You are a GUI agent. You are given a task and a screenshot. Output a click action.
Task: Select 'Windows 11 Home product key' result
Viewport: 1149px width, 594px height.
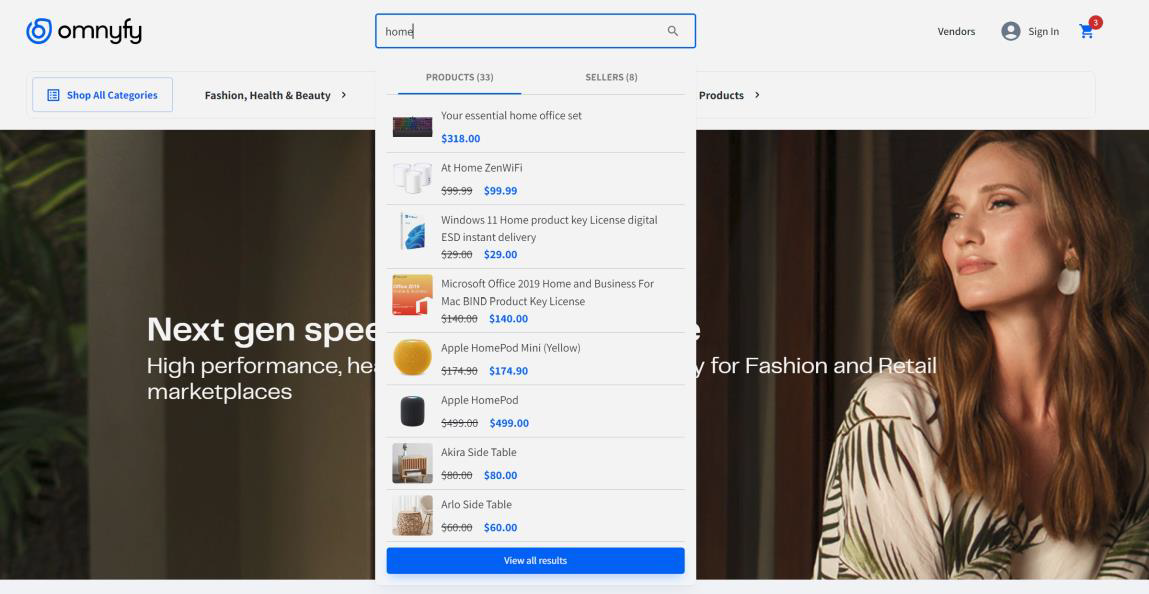[549, 229]
